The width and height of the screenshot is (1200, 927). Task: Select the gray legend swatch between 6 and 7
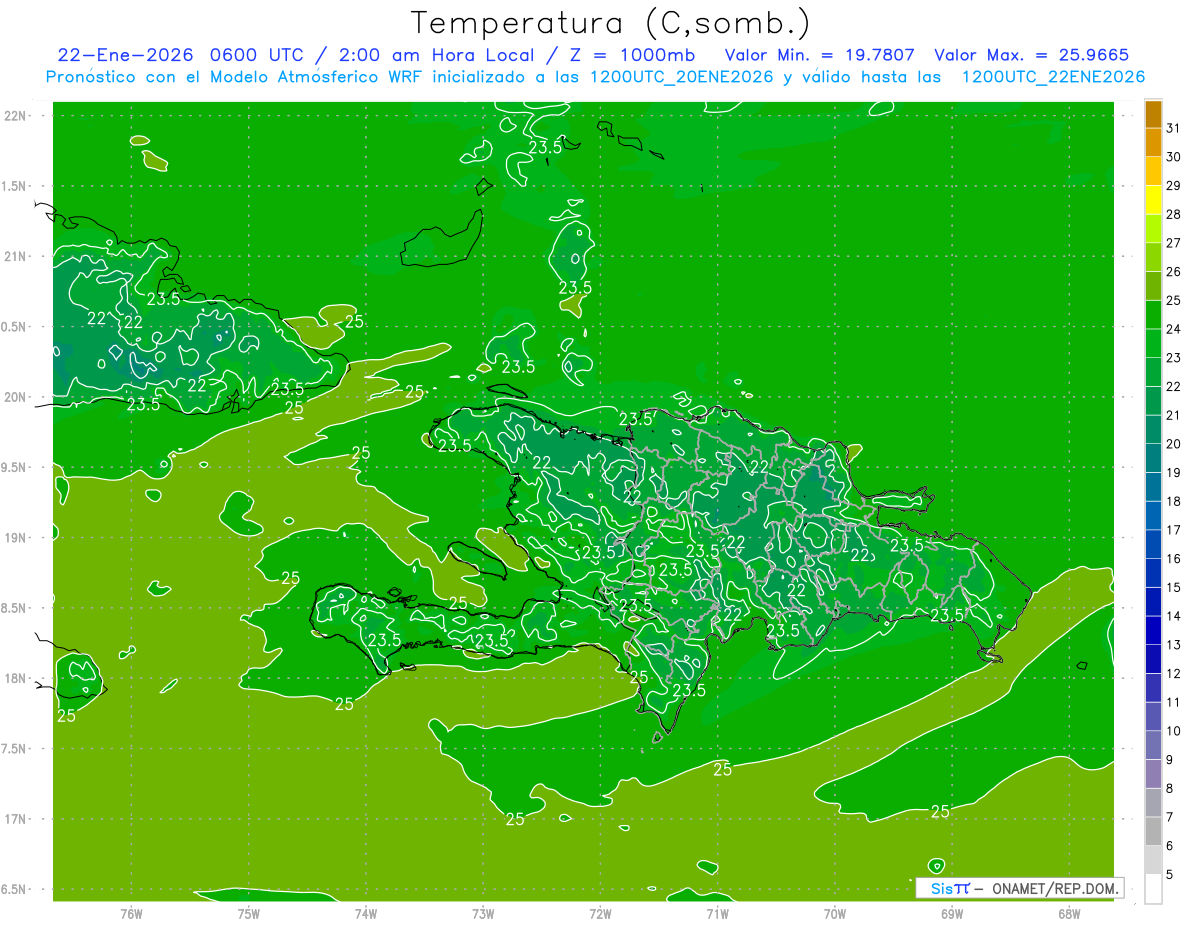click(1153, 831)
